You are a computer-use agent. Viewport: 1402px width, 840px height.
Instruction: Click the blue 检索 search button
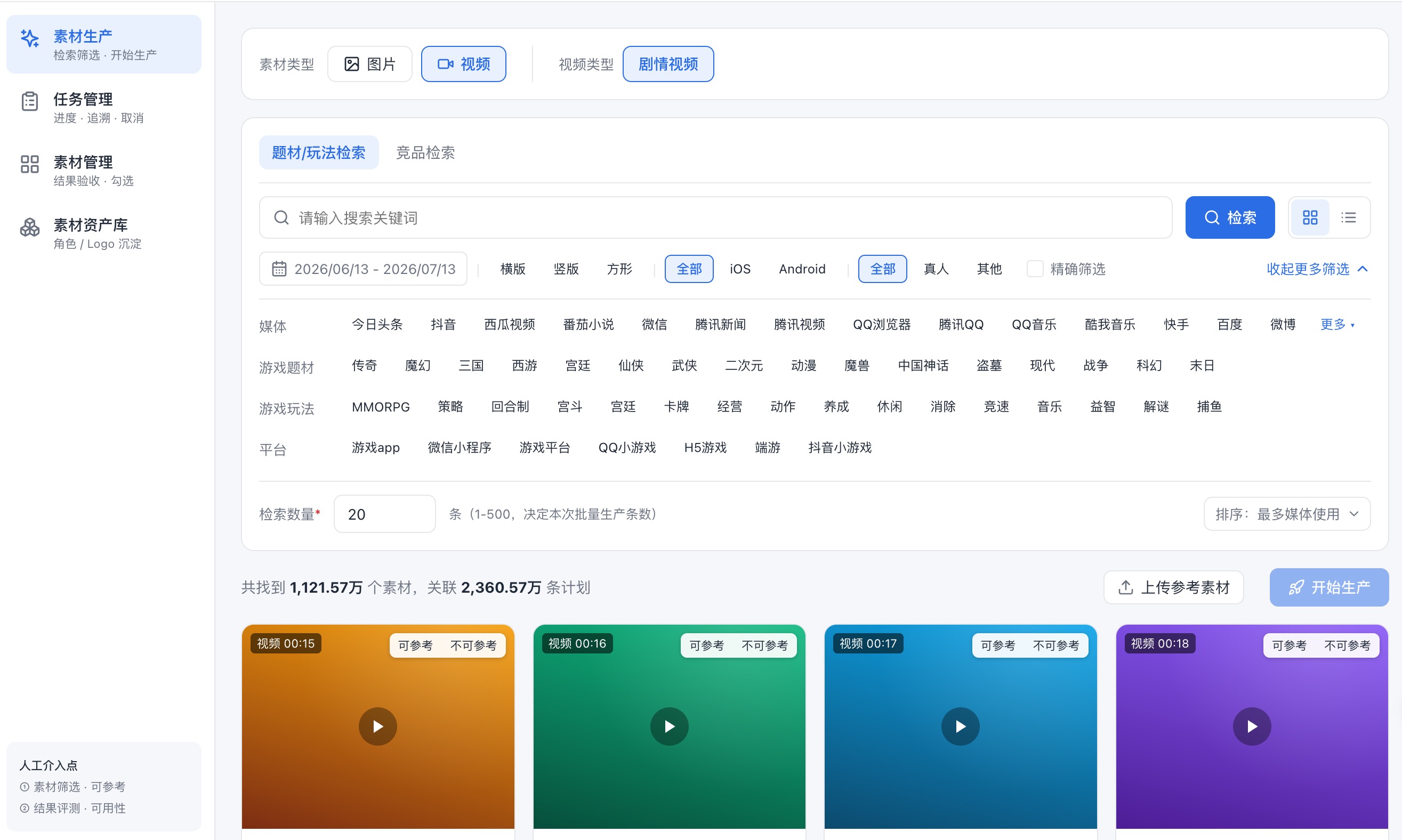(x=1230, y=217)
